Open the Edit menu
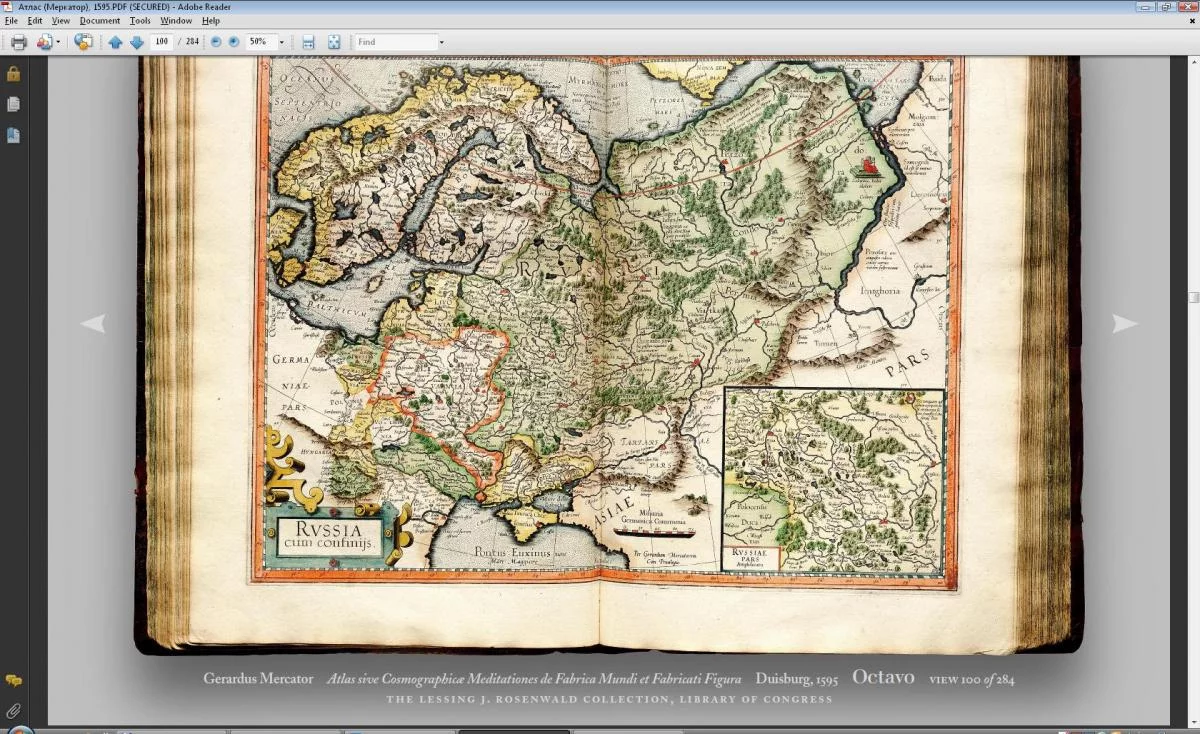Viewport: 1200px width, 734px height. [x=35, y=20]
